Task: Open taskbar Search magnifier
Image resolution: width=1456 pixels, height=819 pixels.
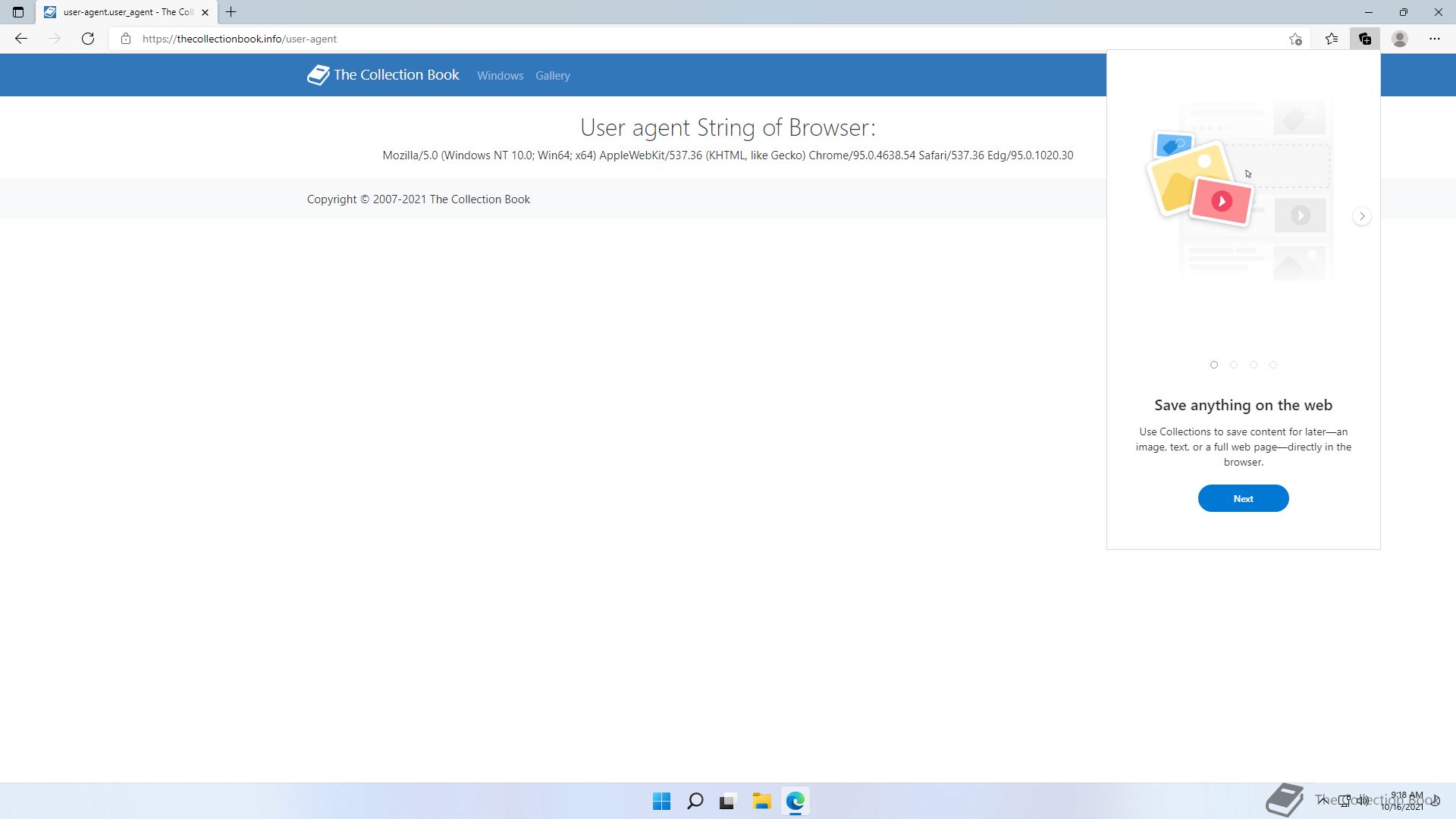Action: point(695,801)
